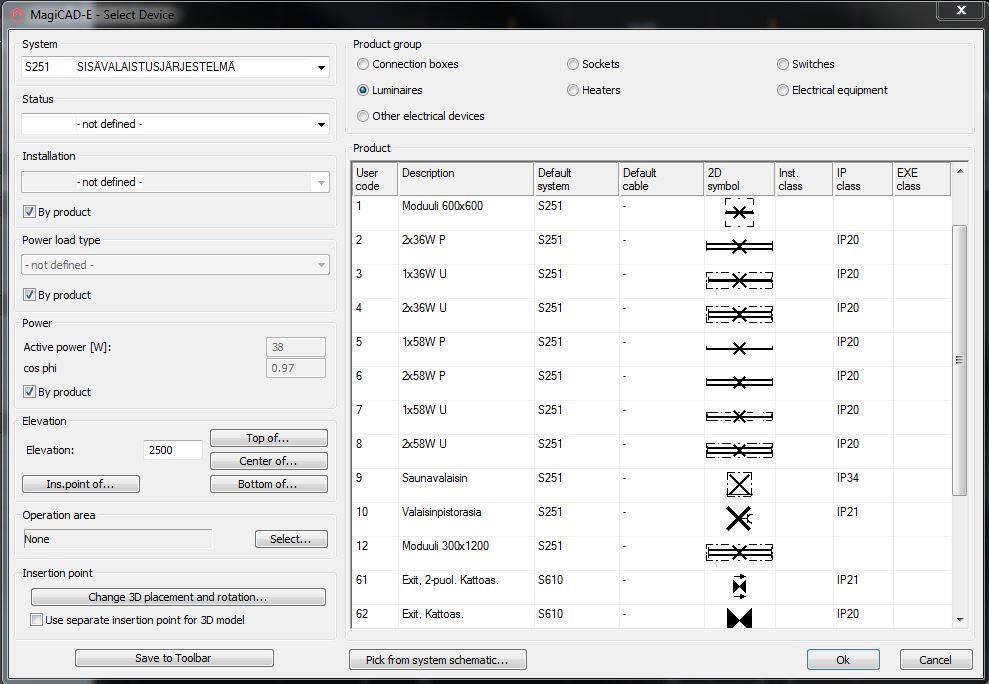Click the Valaisinpistorasia 2D symbol

coord(739,519)
